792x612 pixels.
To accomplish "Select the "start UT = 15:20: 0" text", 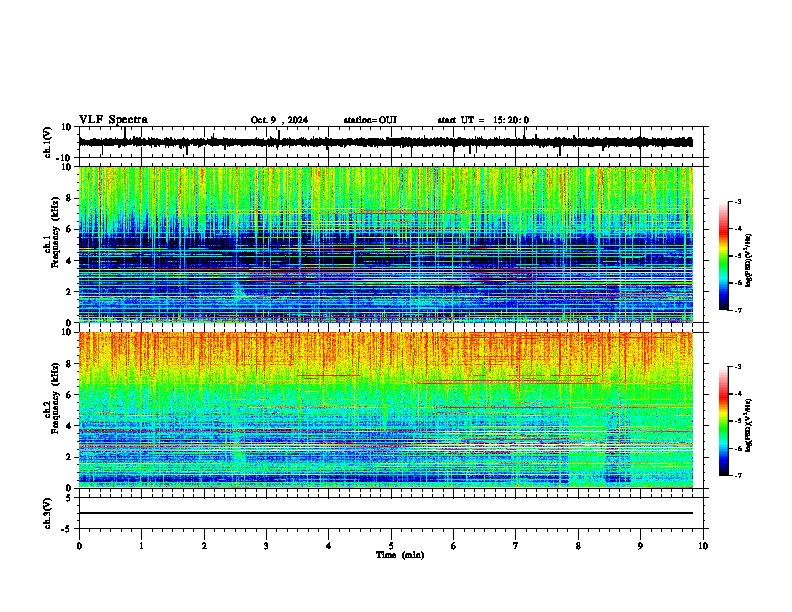I will point(483,120).
